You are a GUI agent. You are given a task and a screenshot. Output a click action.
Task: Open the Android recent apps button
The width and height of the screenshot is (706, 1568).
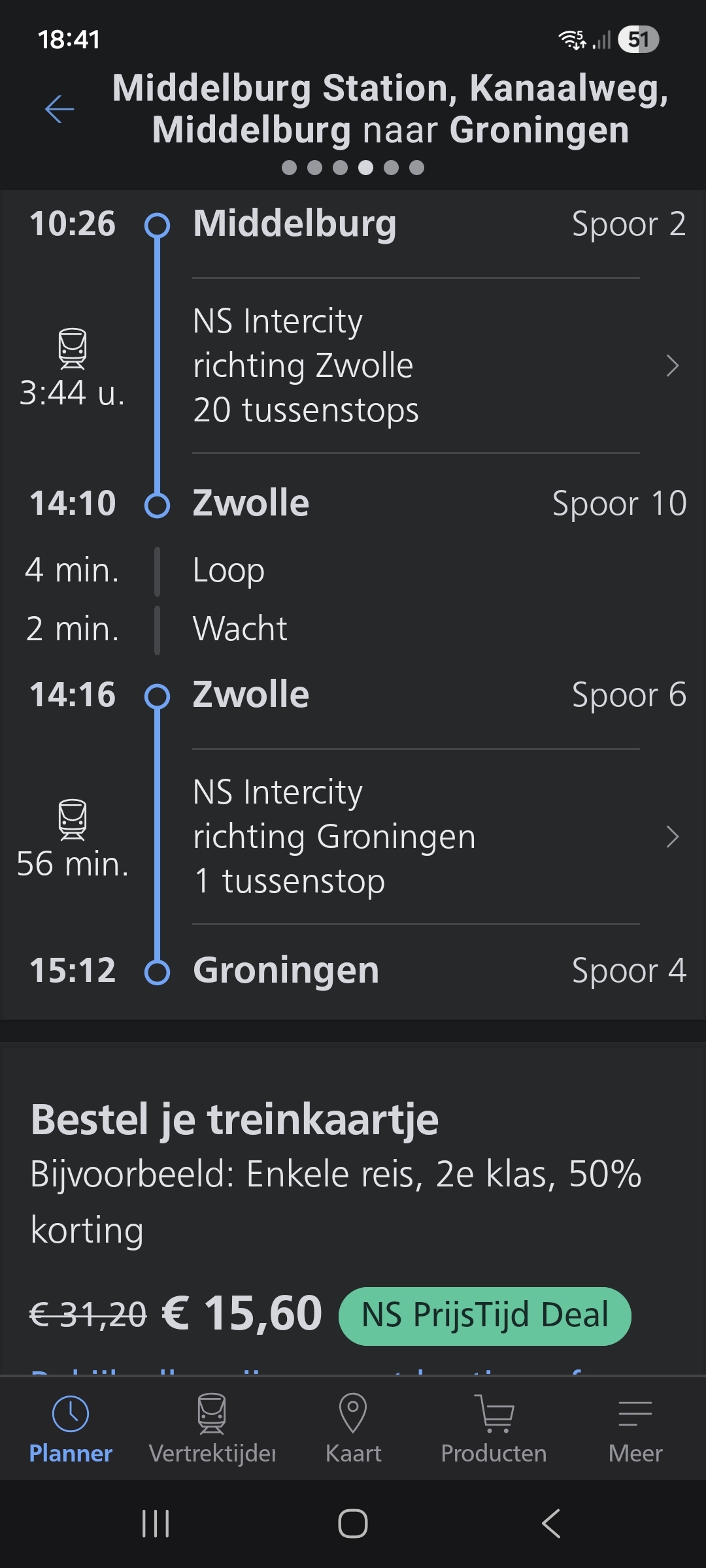point(156,1524)
